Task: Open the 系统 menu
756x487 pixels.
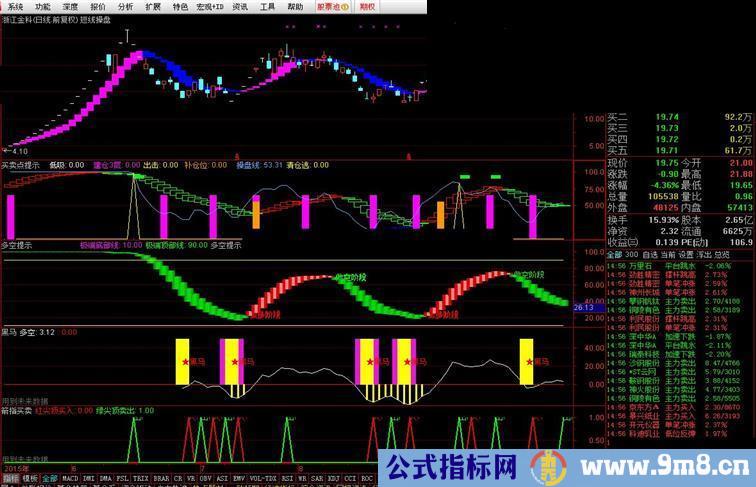Action: pos(14,6)
